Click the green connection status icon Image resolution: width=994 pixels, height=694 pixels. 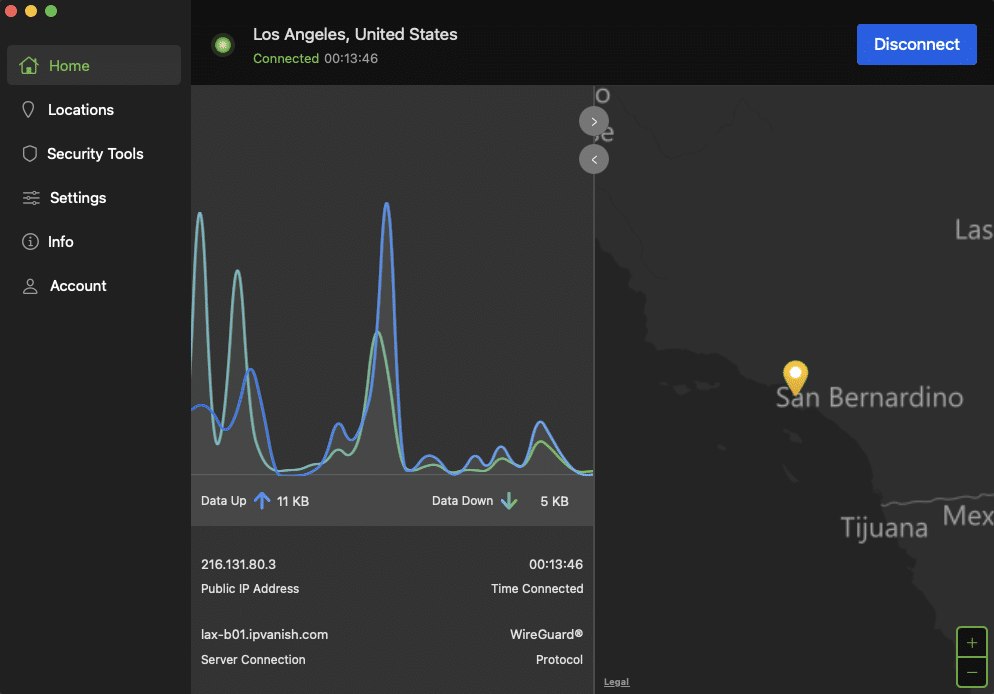click(223, 45)
